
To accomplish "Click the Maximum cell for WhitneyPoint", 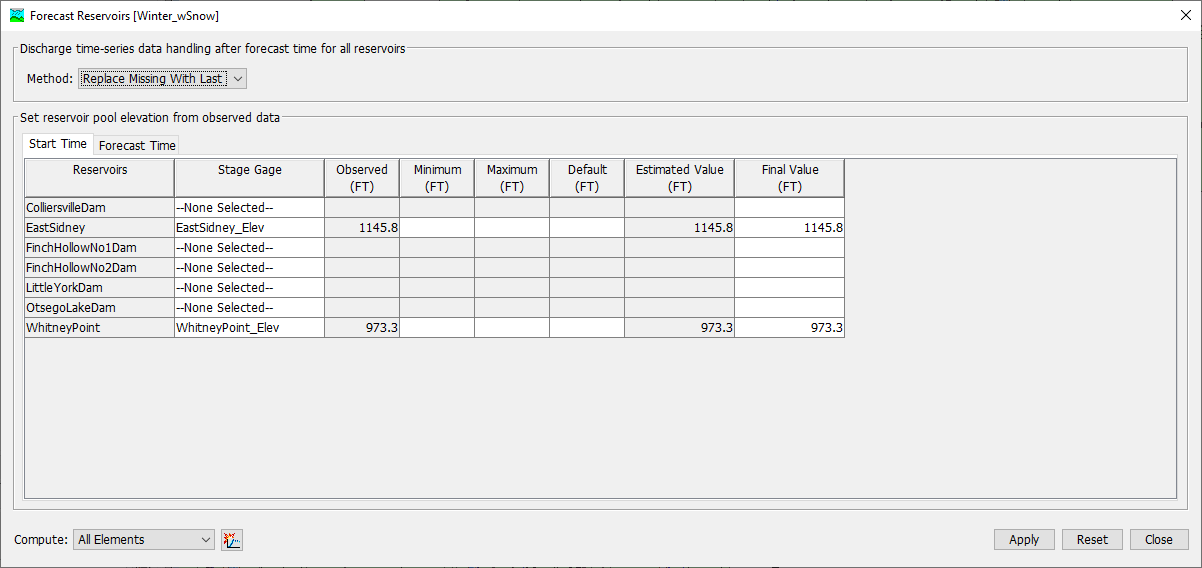I will 512,328.
